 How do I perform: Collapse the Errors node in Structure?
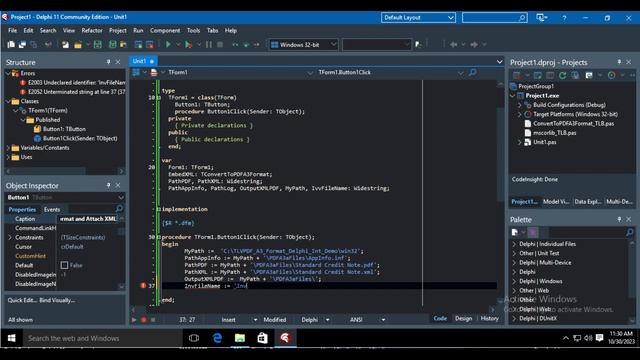8,73
